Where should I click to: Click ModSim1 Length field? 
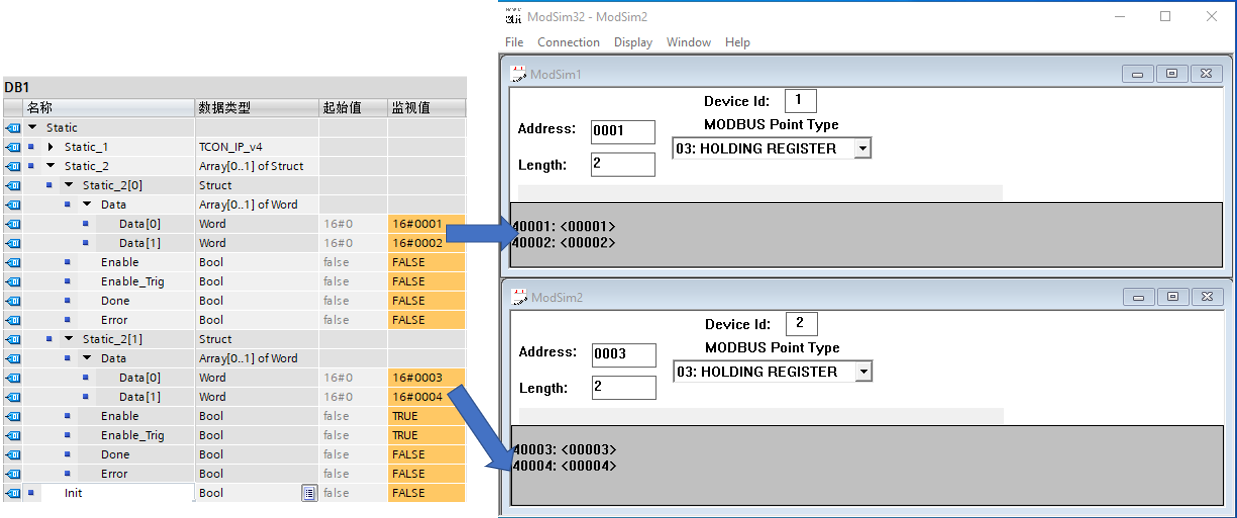623,164
